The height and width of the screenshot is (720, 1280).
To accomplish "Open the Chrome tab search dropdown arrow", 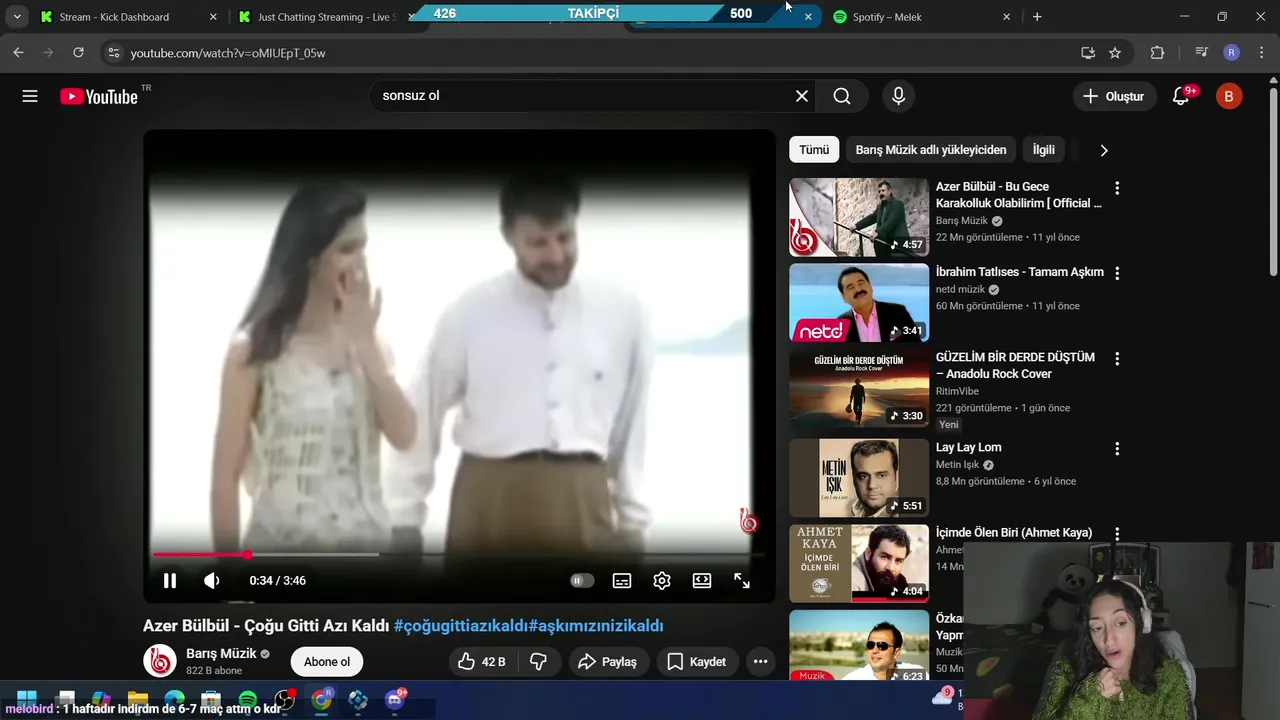I will 16,17.
